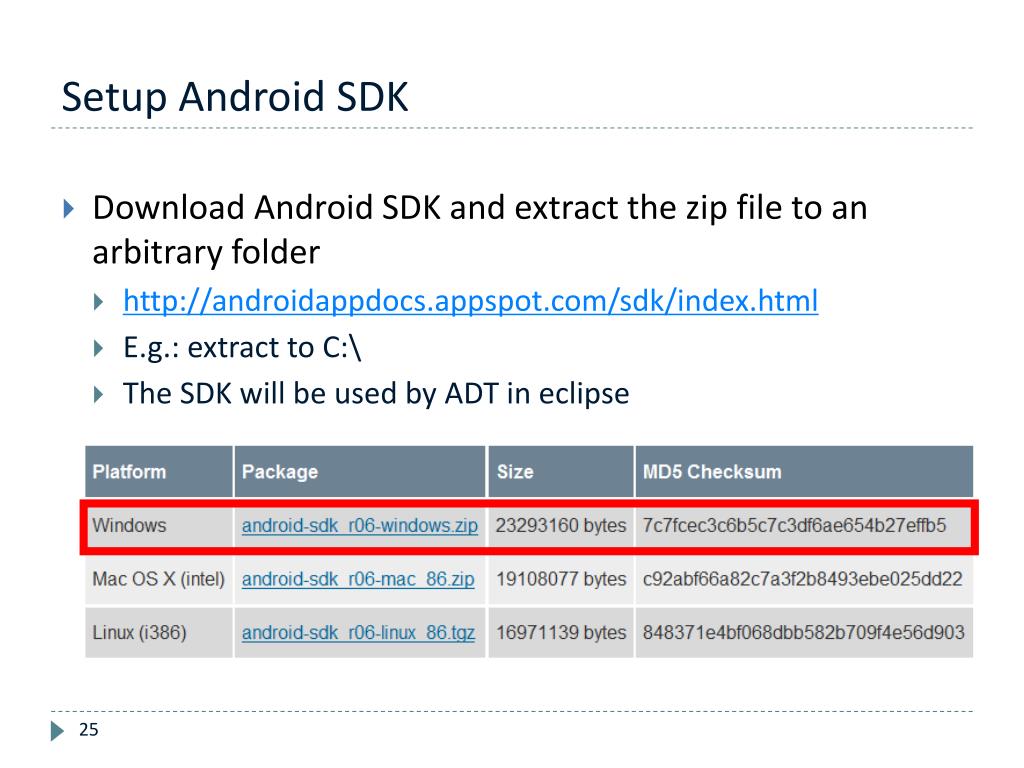The height and width of the screenshot is (768, 1024).
Task: Download android-sdk_r06-mac_86.zip package
Action: [x=358, y=579]
